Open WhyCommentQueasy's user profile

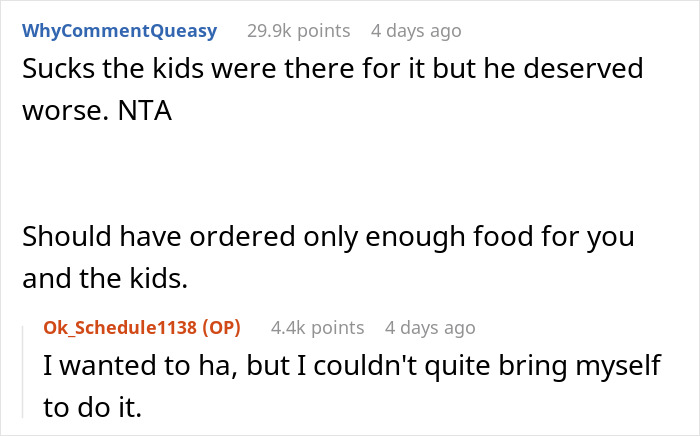[120, 31]
